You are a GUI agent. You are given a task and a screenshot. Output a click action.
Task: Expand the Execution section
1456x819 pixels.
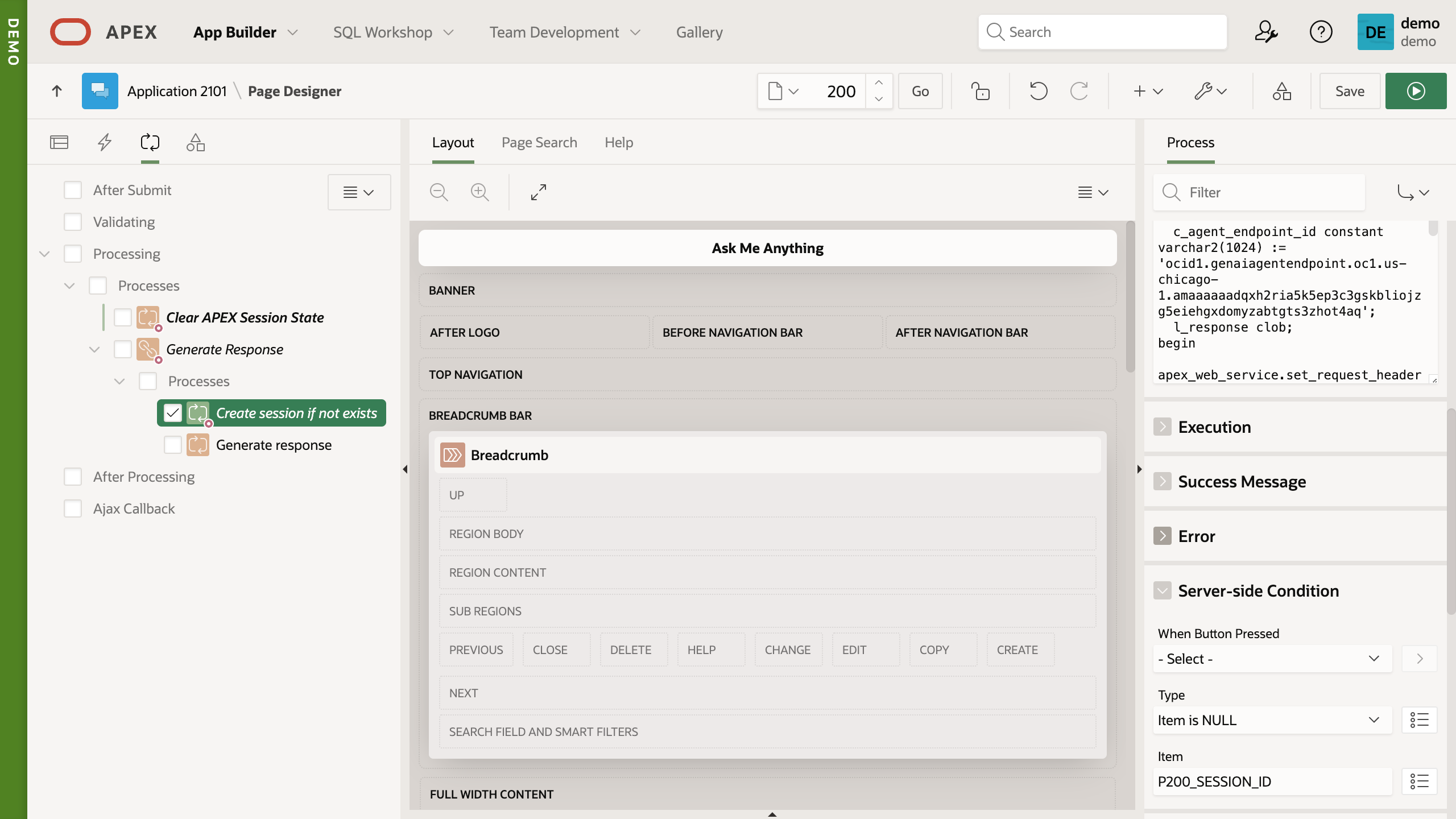click(1163, 427)
